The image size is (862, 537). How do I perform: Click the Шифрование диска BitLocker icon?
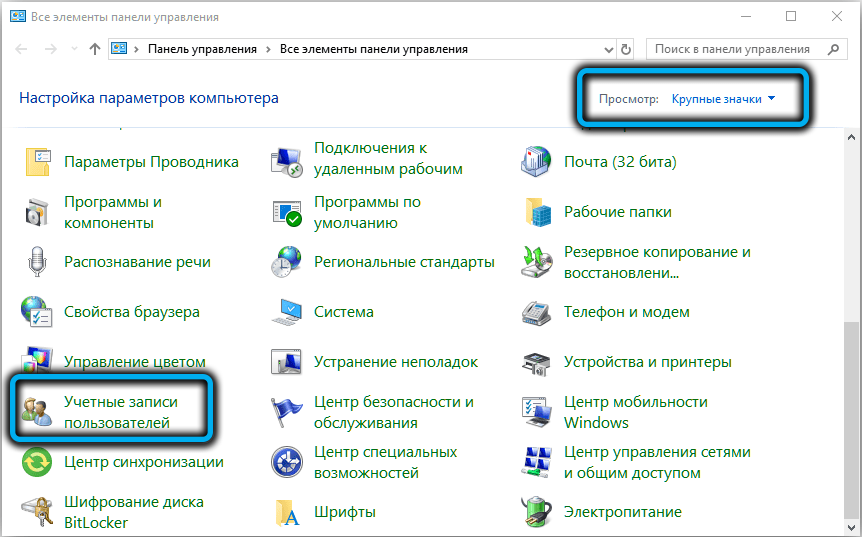coord(38,512)
